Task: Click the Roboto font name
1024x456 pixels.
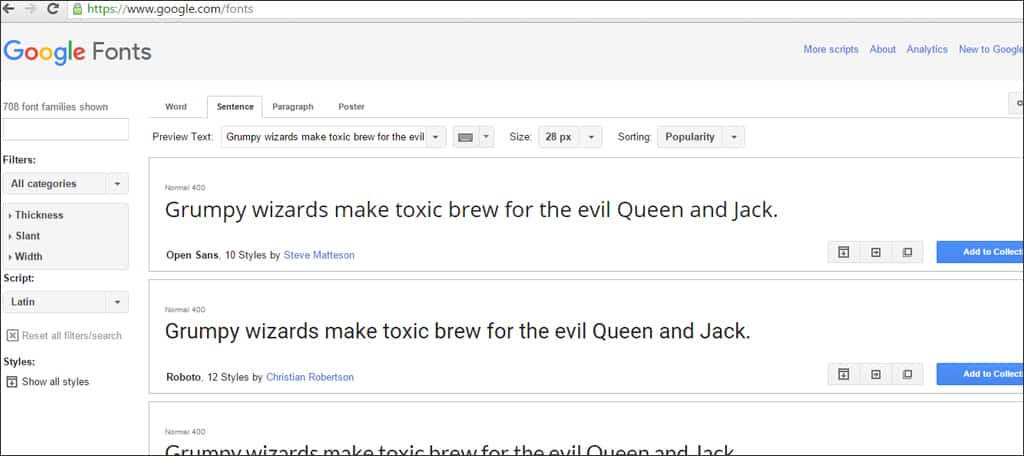Action: (184, 377)
